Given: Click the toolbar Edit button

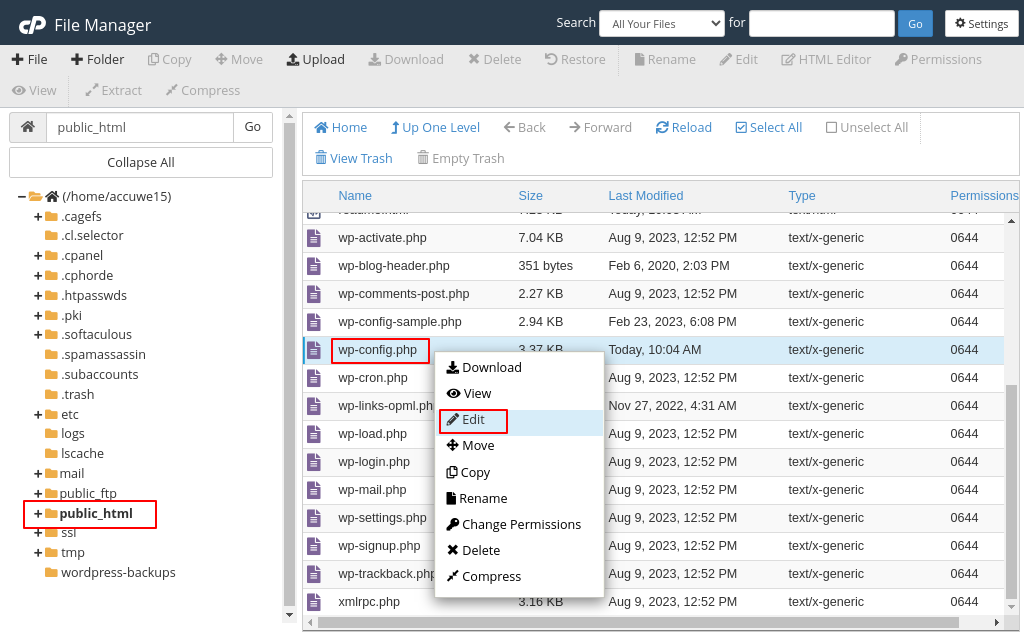Looking at the screenshot, I should point(739,59).
